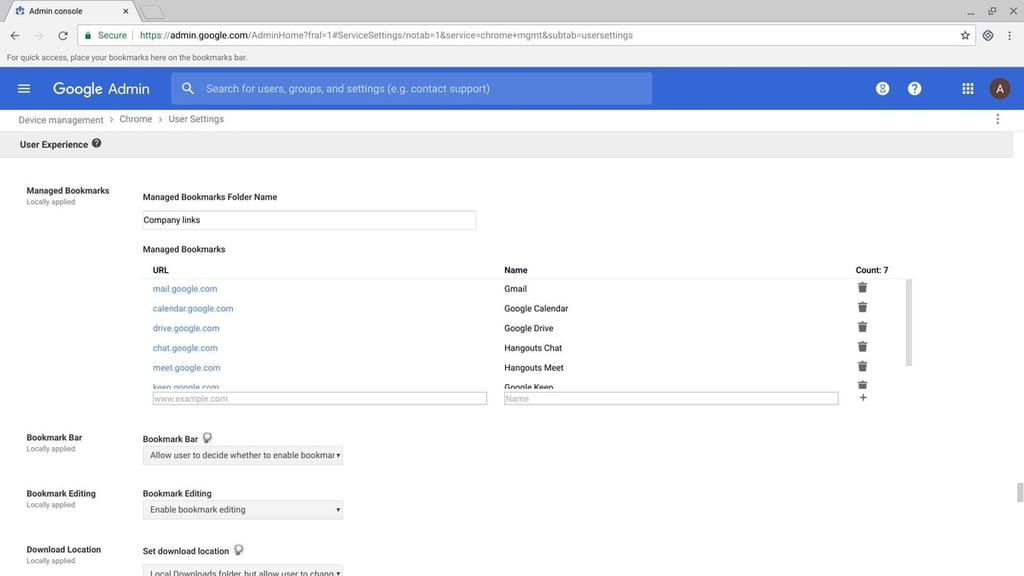
Task: Show help for User Experience section
Action: tap(96, 144)
